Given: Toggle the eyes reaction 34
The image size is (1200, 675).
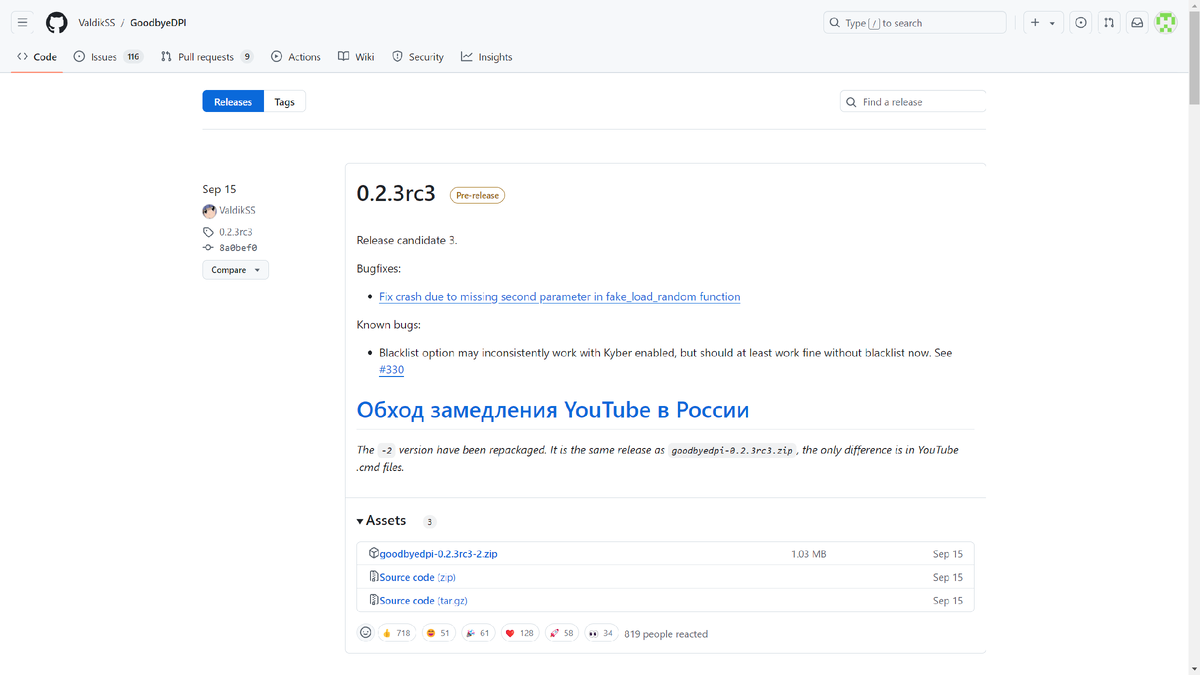Looking at the screenshot, I should pyautogui.click(x=601, y=633).
